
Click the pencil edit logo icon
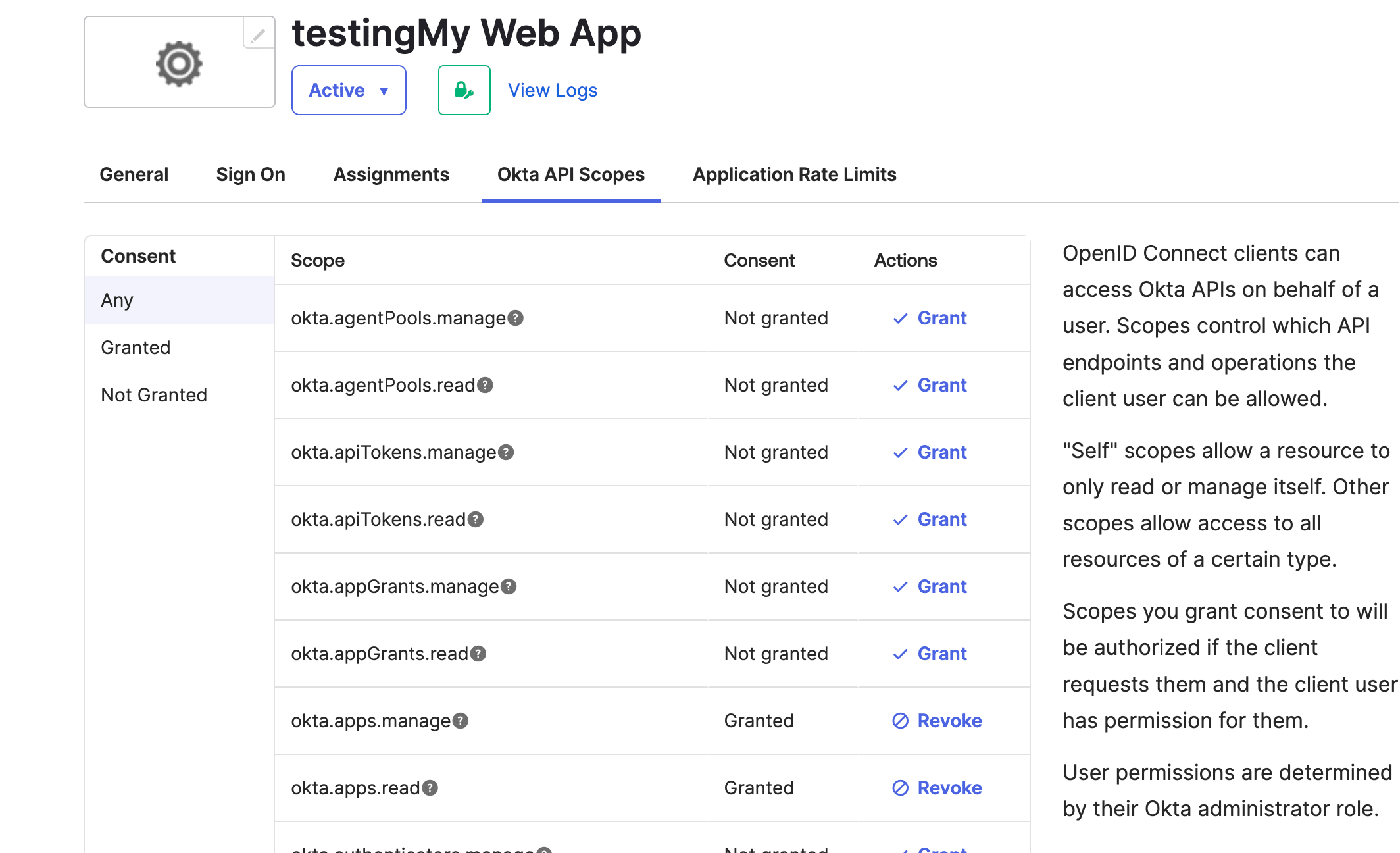258,34
